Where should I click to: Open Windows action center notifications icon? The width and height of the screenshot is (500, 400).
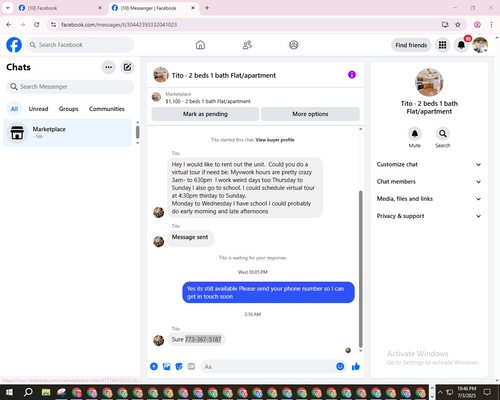[487, 392]
